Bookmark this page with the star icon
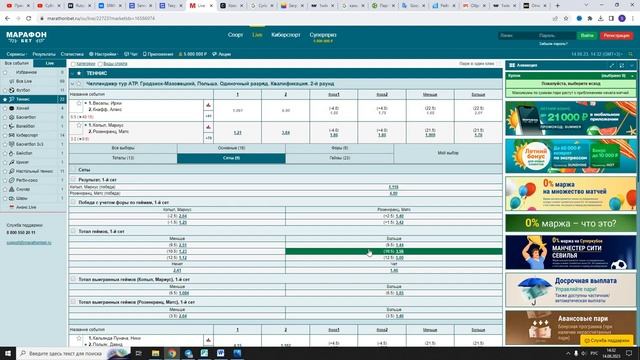 566,18
